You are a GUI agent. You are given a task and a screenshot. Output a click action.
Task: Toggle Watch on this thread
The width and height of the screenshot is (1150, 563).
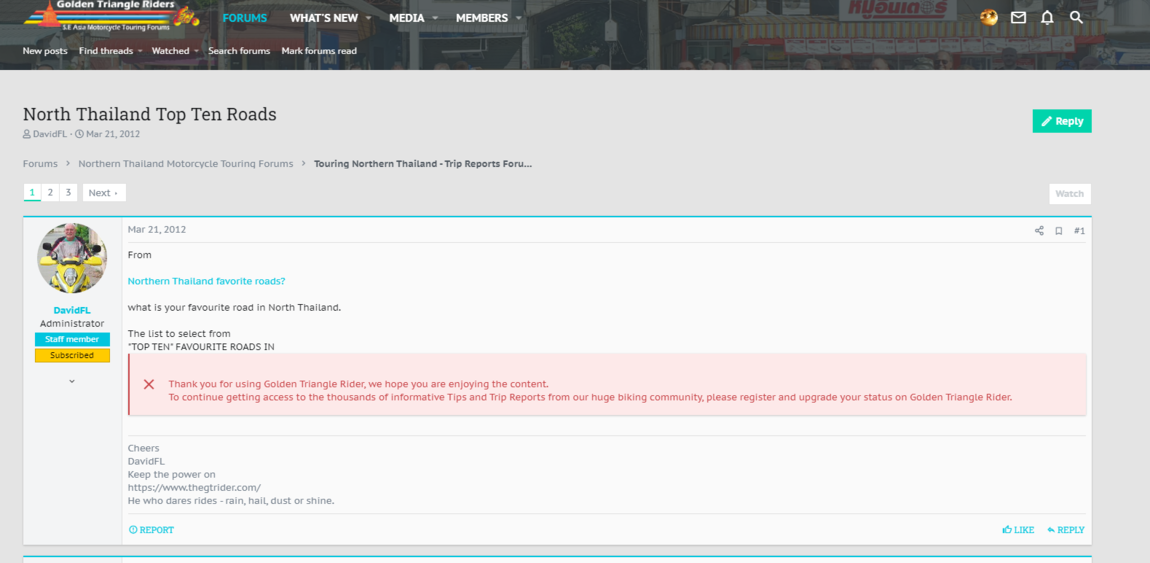1069,194
